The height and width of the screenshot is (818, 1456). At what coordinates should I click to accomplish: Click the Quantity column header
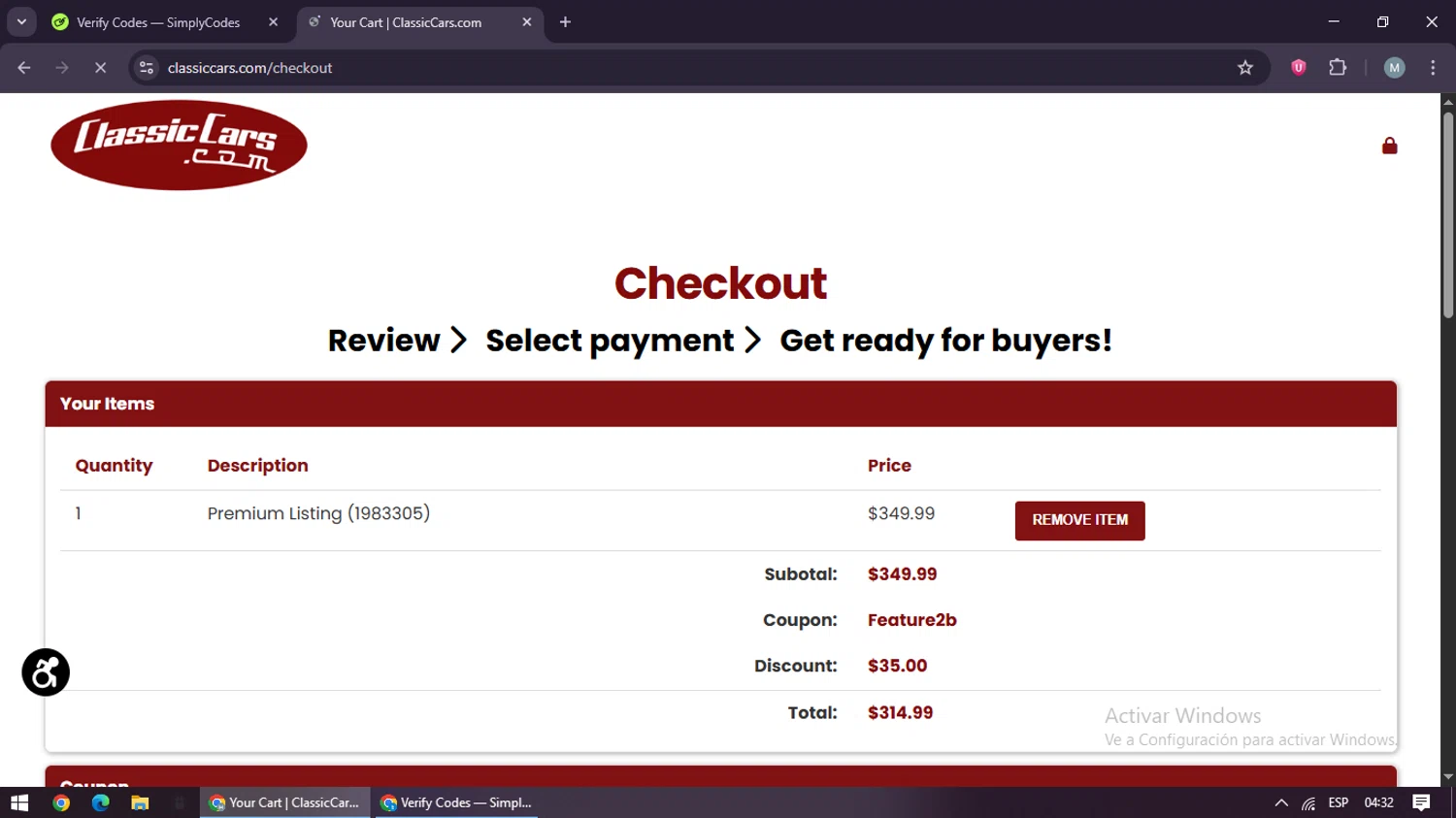click(114, 466)
